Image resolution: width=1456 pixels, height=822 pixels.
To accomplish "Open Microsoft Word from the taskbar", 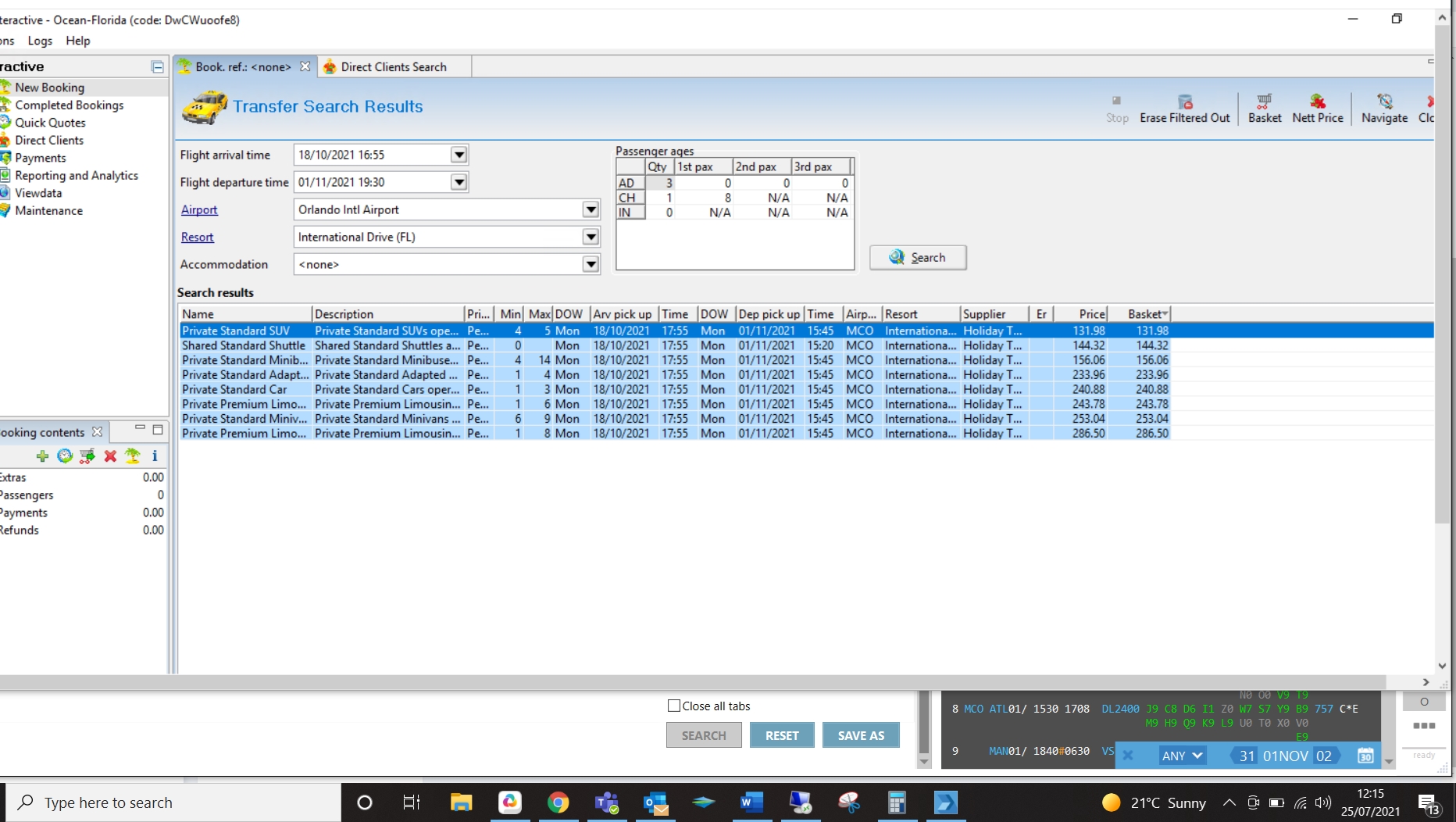I will [x=751, y=802].
